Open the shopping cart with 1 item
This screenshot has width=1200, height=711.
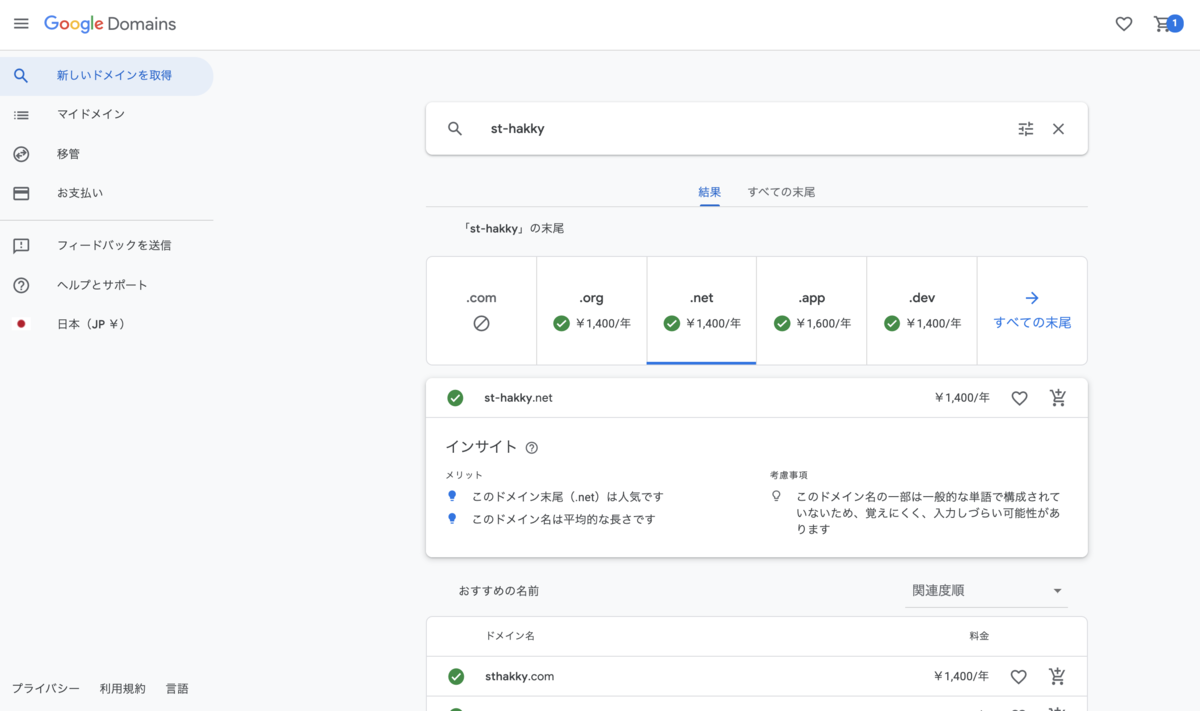click(1167, 24)
